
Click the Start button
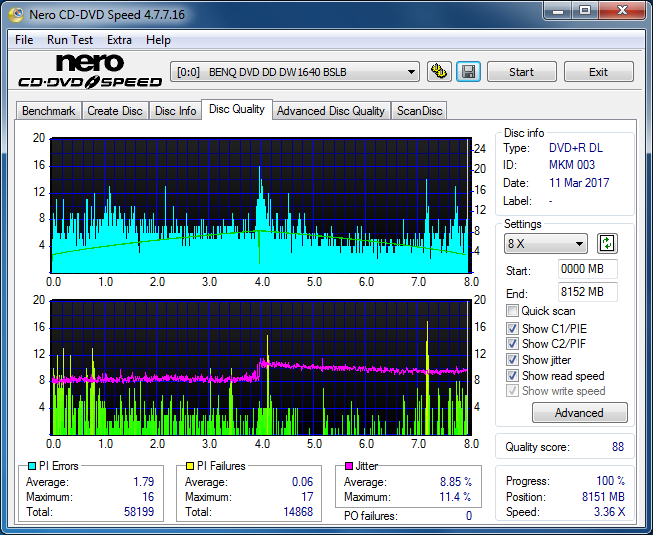(521, 72)
